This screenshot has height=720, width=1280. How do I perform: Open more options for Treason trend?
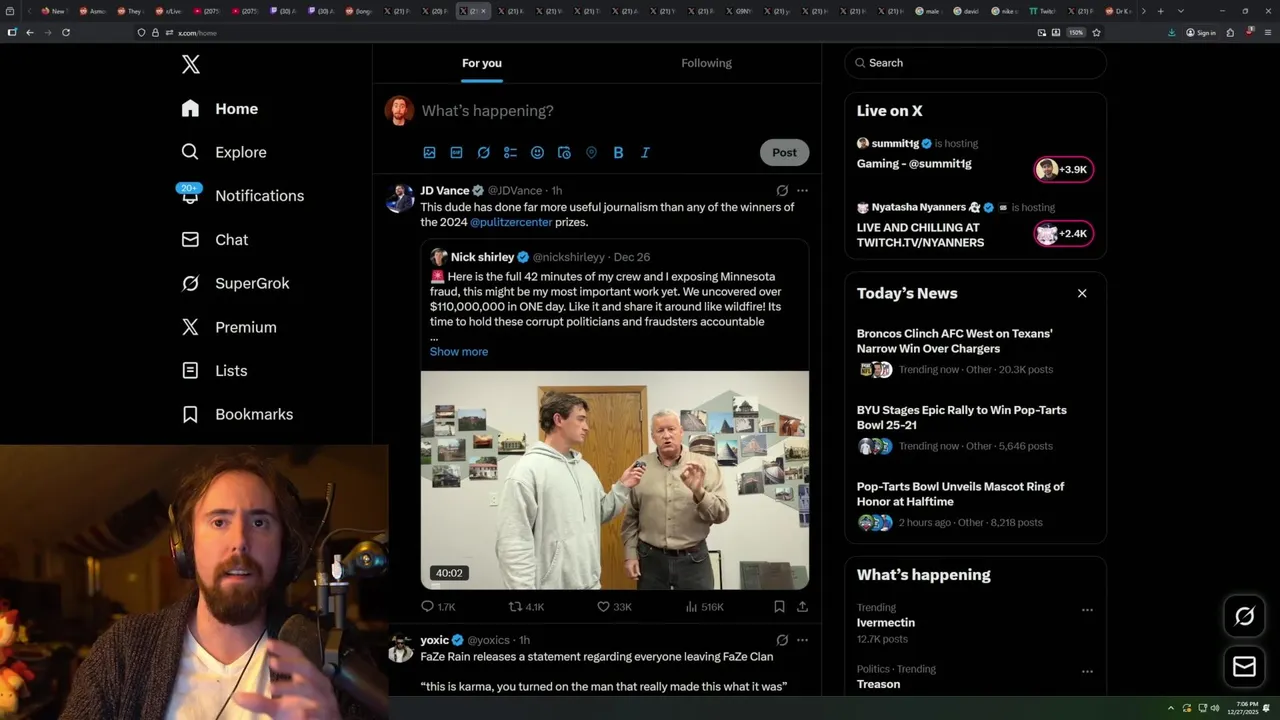[1087, 672]
